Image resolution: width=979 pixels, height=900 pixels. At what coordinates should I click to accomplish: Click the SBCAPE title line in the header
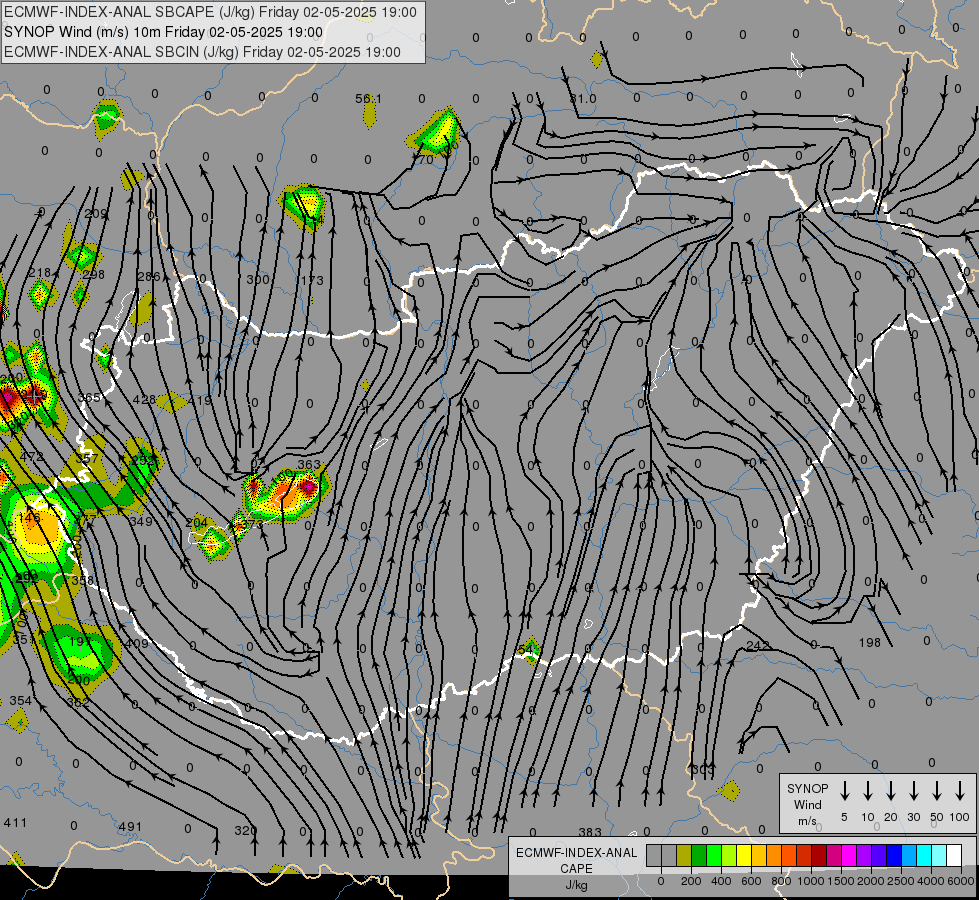[210, 12]
